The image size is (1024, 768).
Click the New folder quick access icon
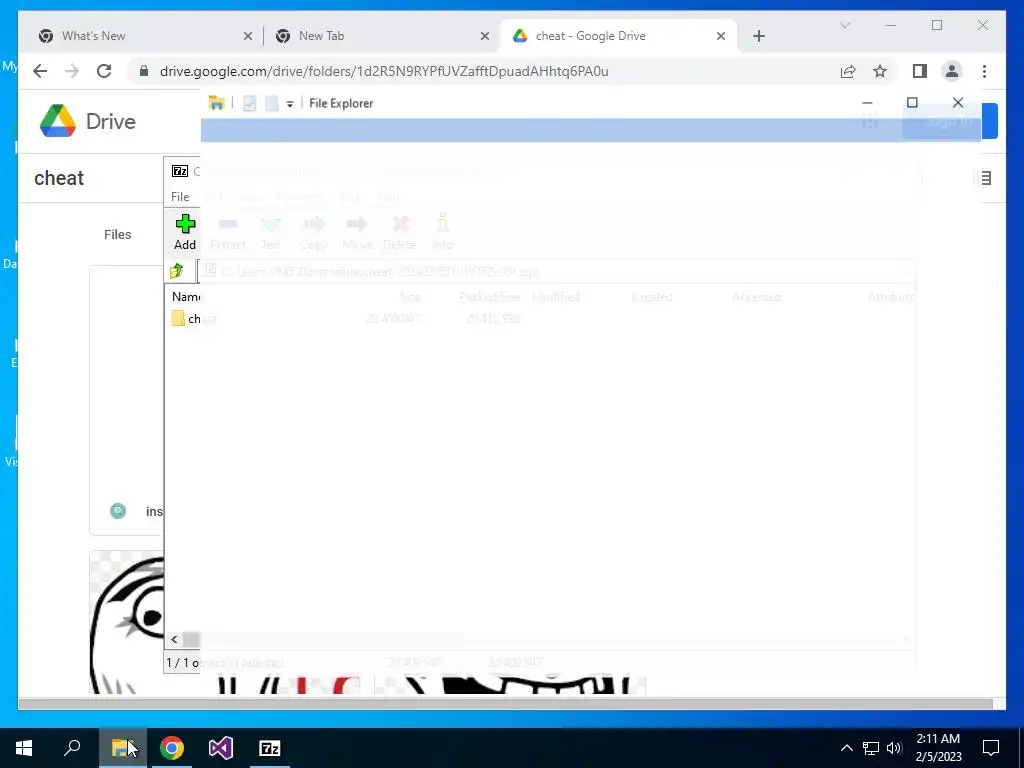tap(272, 103)
